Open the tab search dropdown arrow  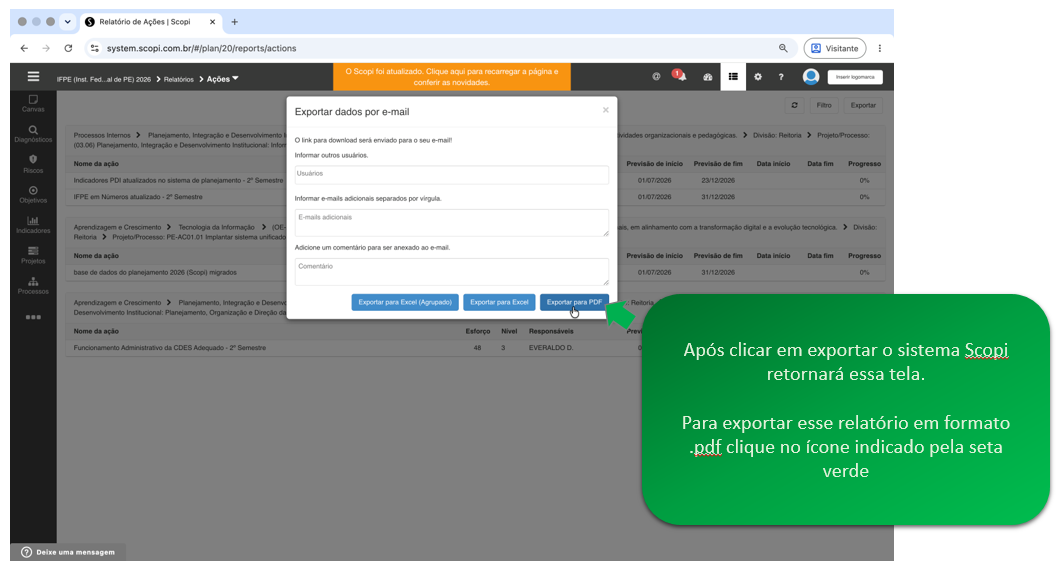pyautogui.click(x=68, y=22)
